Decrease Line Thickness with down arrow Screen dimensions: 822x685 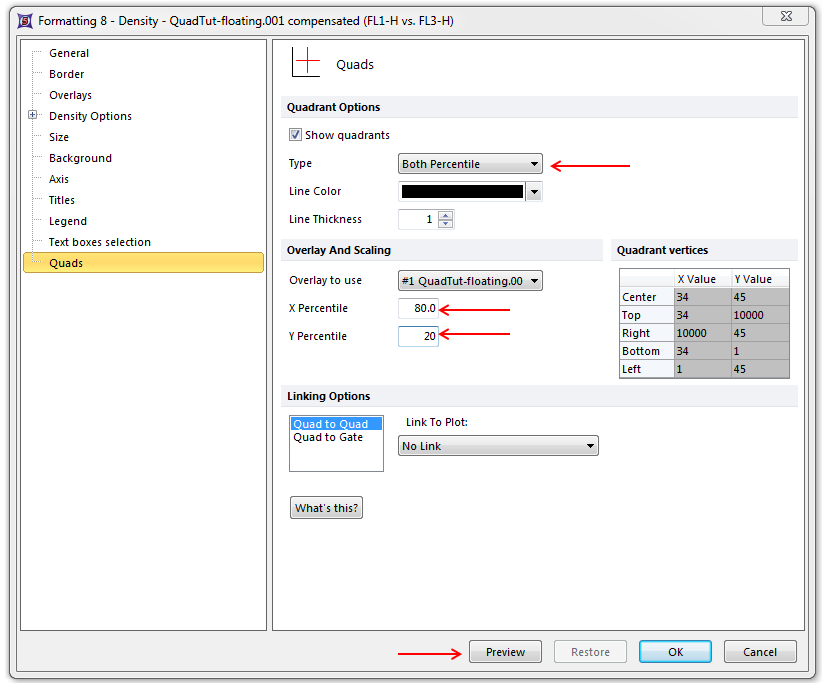point(445,224)
